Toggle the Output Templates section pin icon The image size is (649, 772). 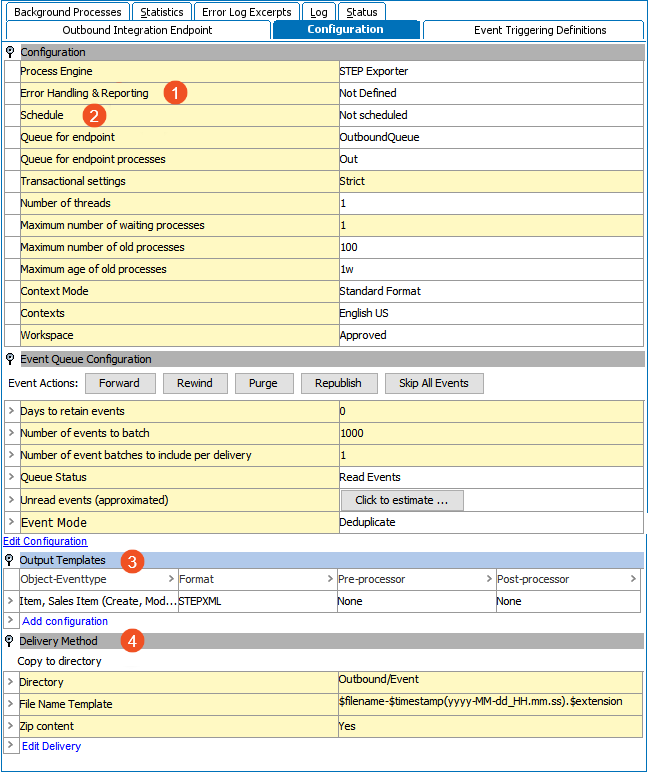point(10,560)
